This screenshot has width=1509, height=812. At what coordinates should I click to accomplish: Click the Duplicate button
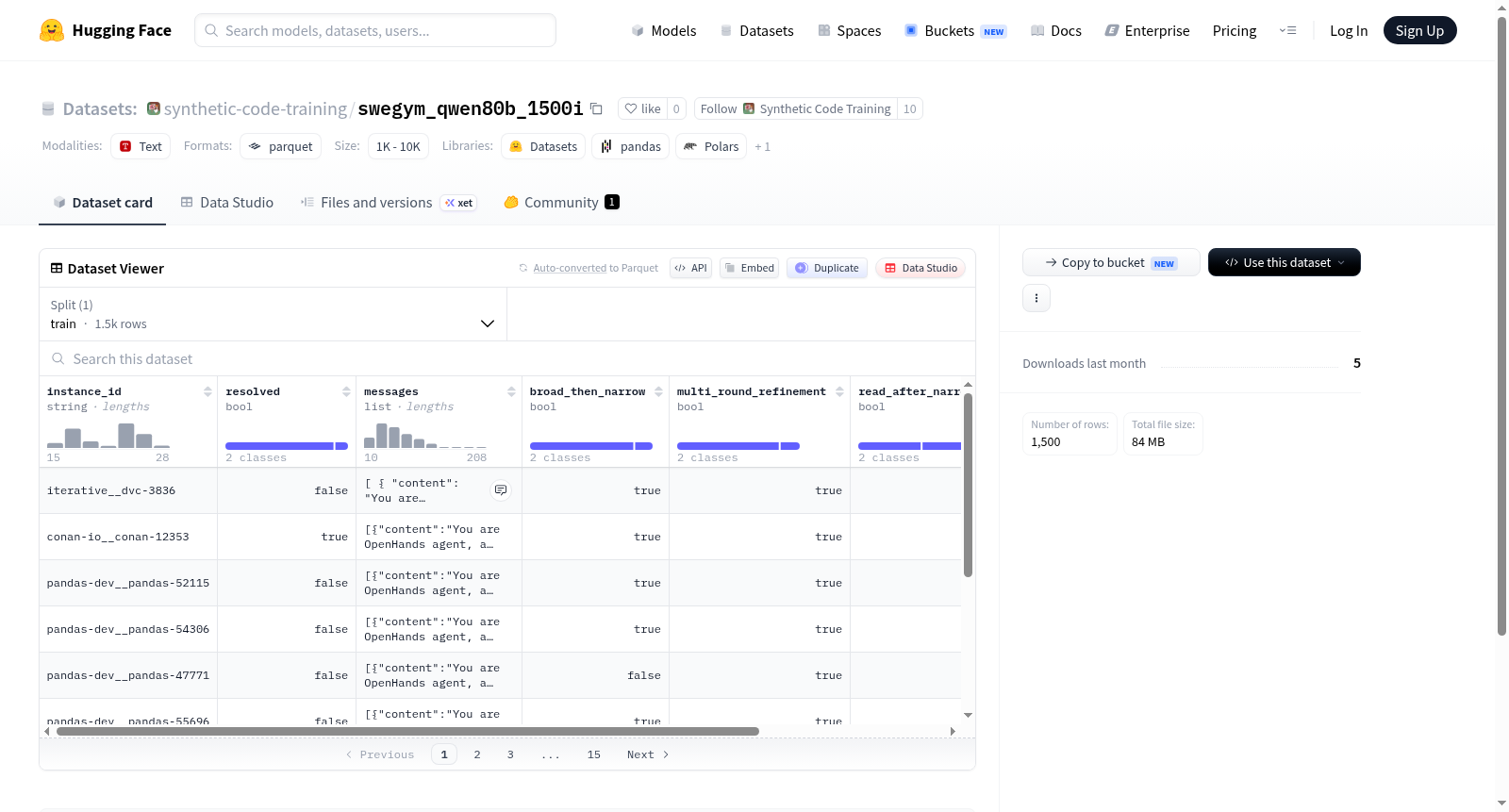click(827, 268)
